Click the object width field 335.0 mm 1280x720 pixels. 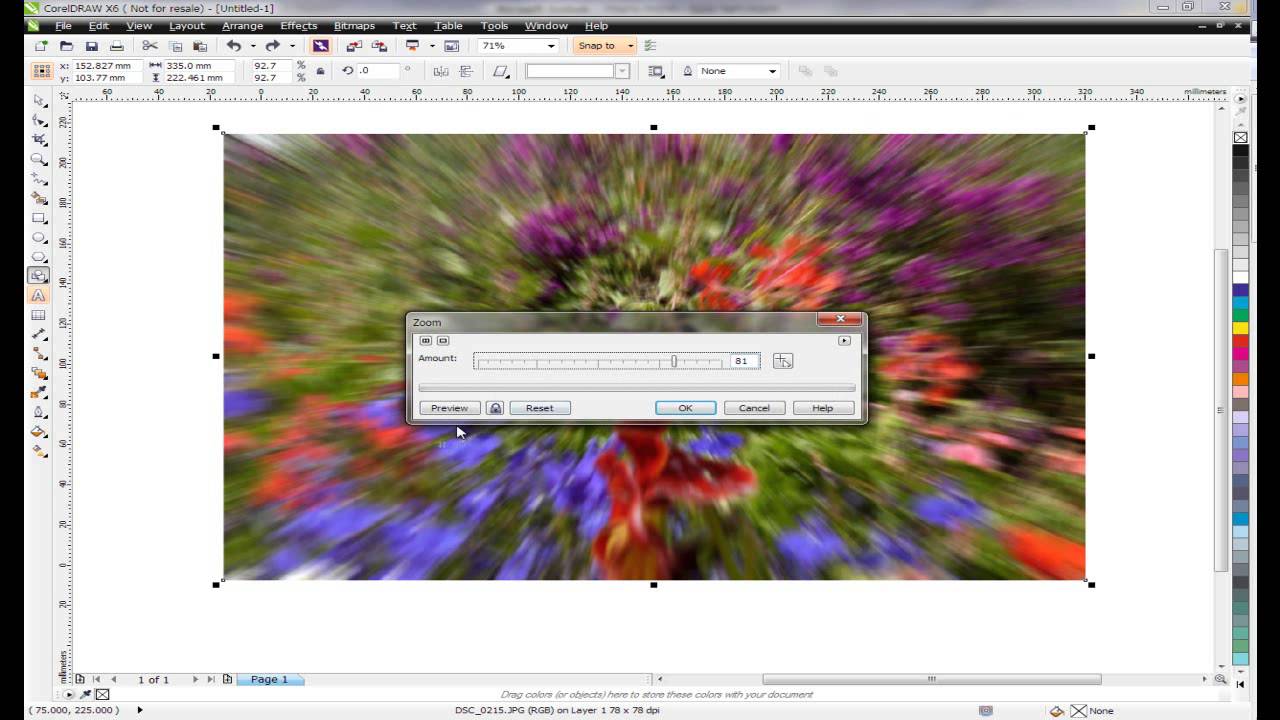(198, 66)
